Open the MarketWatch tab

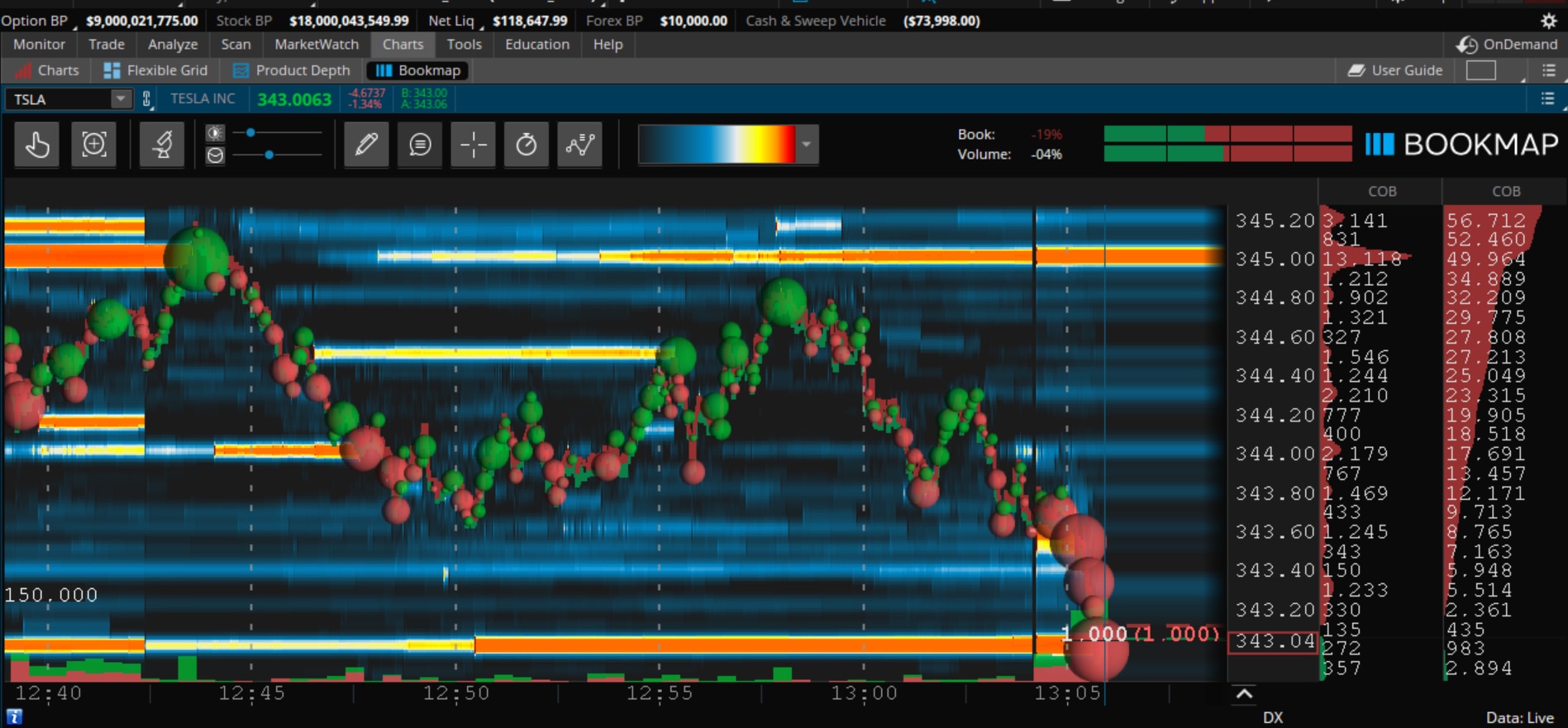pyautogui.click(x=317, y=45)
